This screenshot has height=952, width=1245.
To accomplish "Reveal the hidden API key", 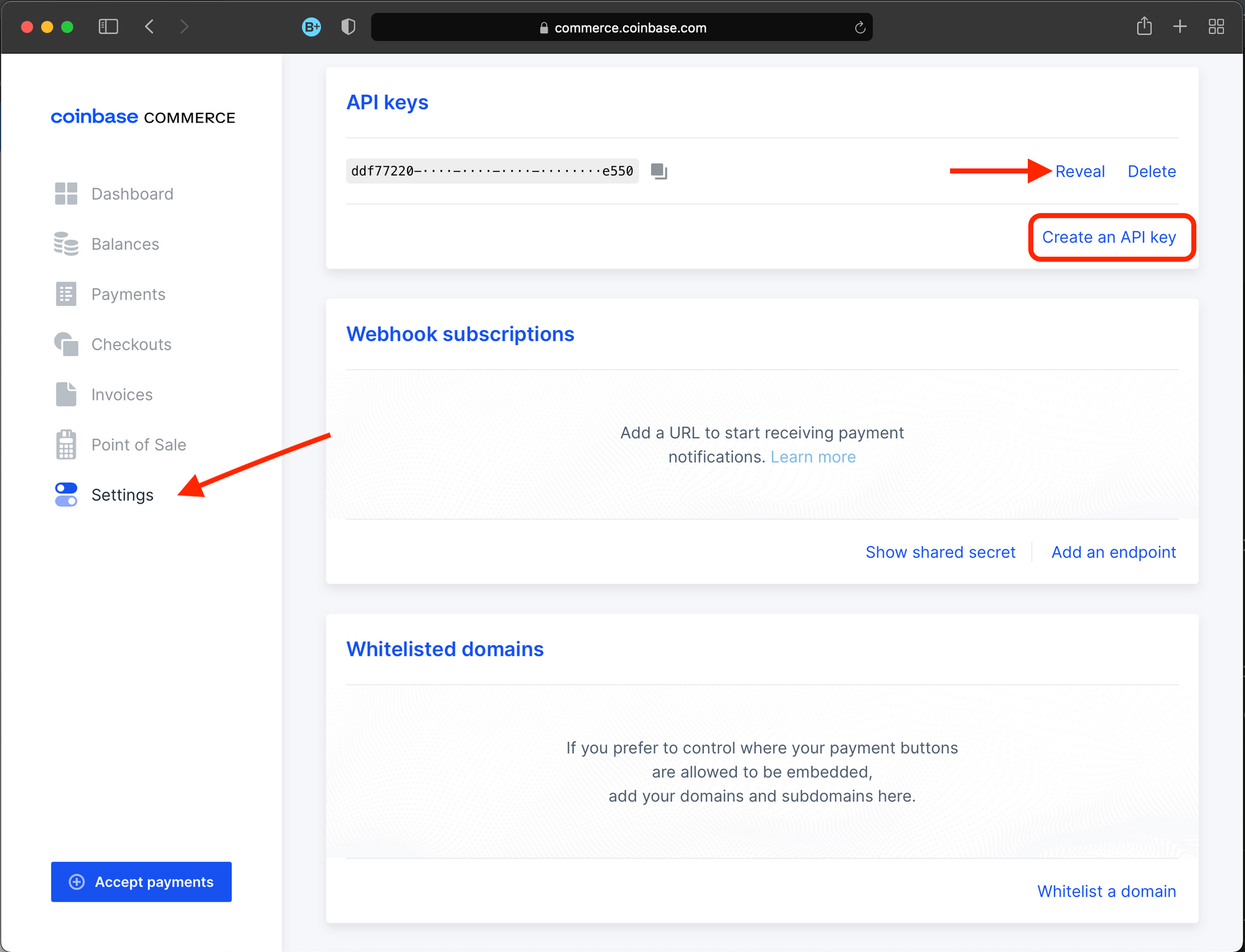I will [1080, 172].
